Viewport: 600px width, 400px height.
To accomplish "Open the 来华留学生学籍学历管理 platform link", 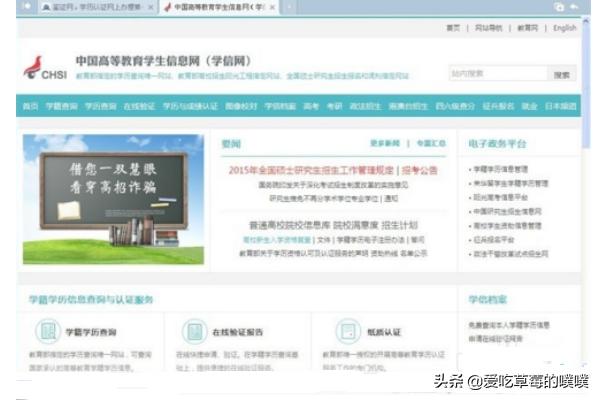I will (x=511, y=183).
